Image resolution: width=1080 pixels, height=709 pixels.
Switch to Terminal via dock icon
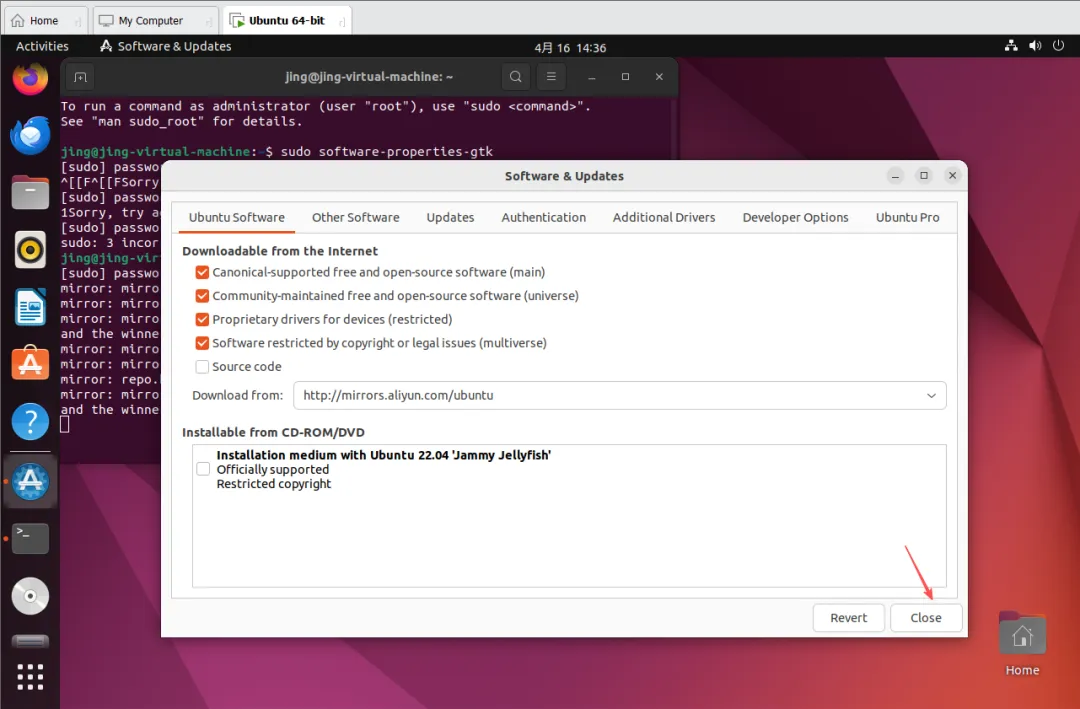[30, 538]
